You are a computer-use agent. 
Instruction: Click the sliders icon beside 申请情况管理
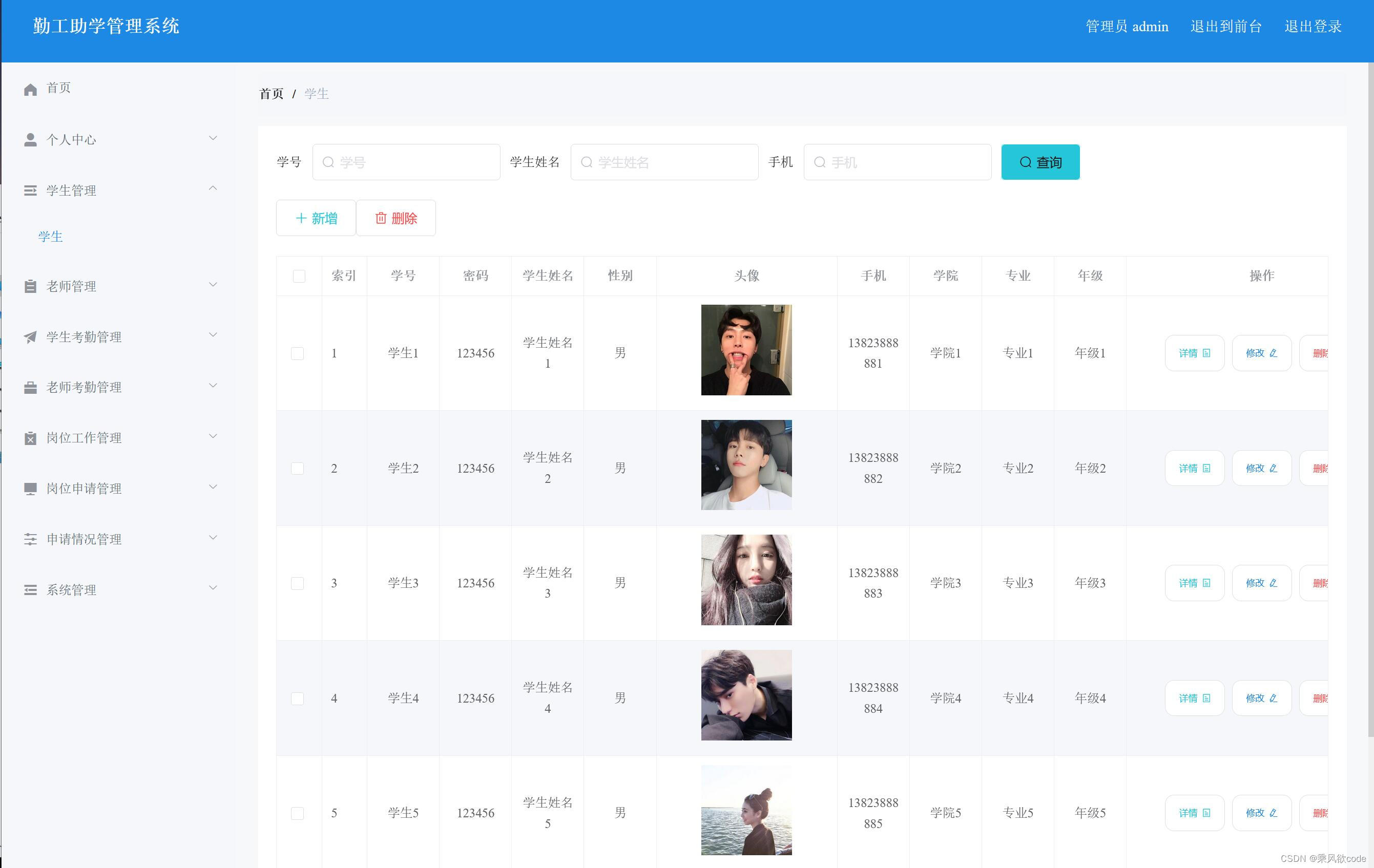30,538
